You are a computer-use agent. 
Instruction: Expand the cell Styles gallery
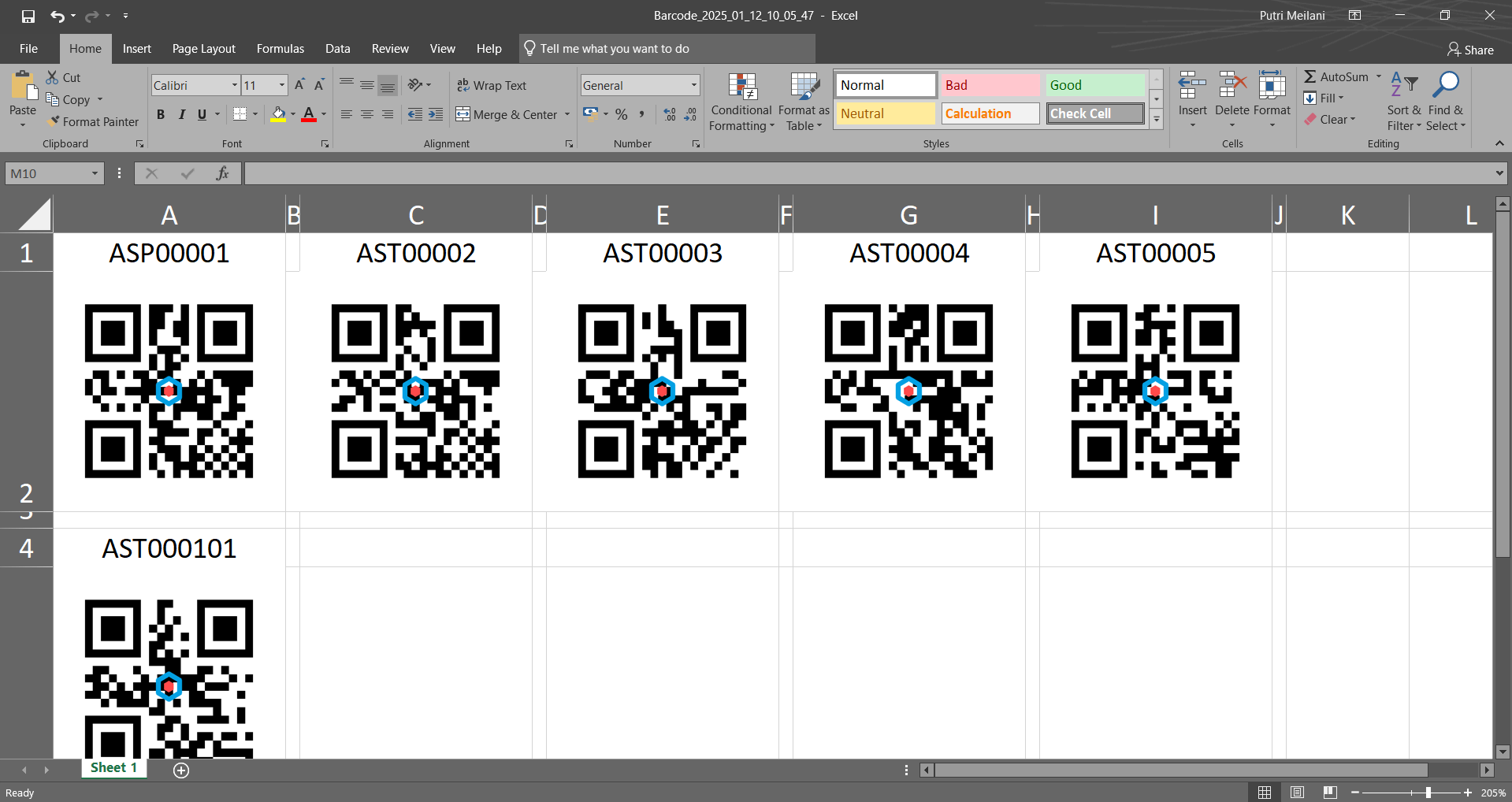(1157, 120)
